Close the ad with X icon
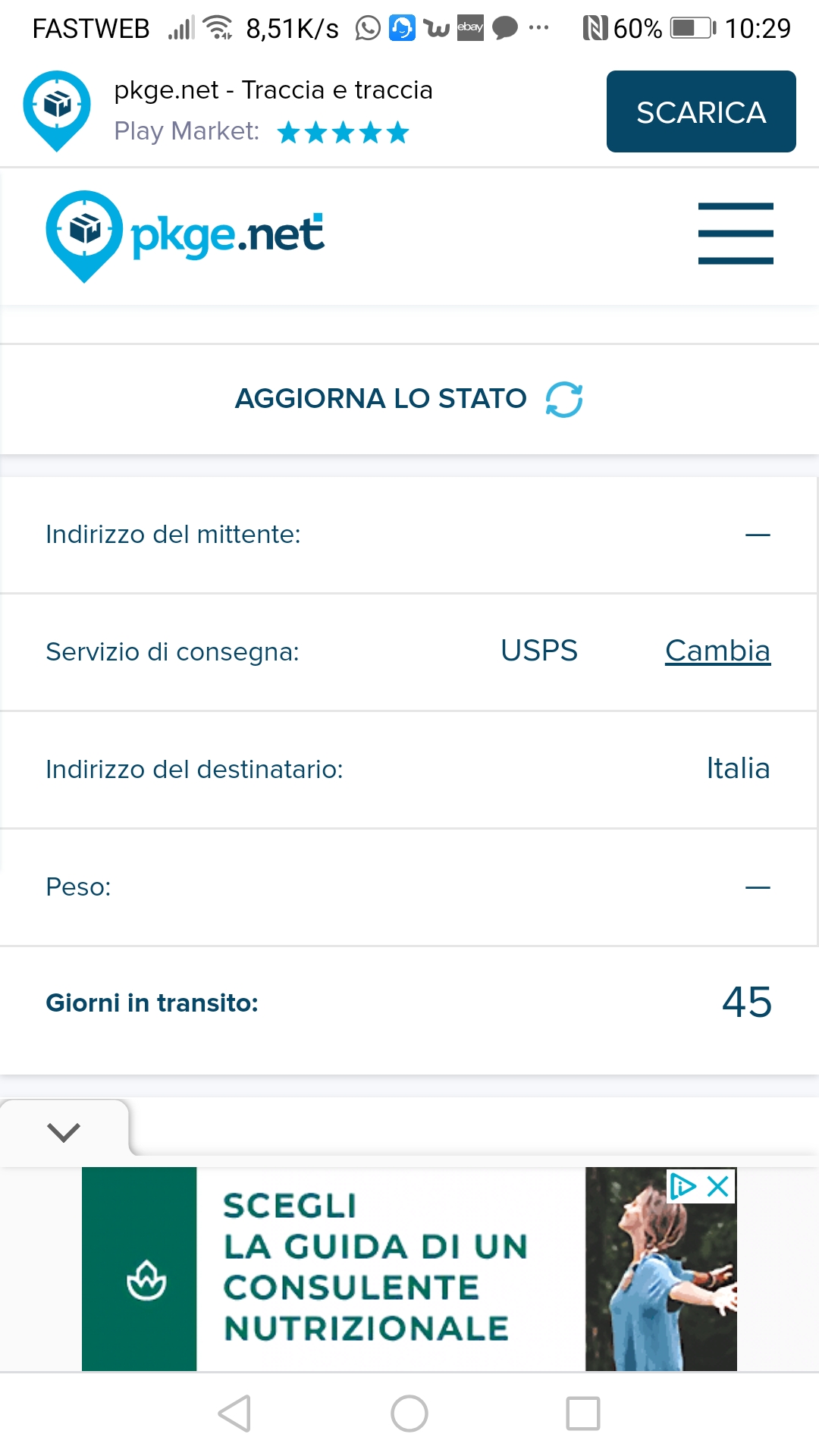 point(718,1186)
